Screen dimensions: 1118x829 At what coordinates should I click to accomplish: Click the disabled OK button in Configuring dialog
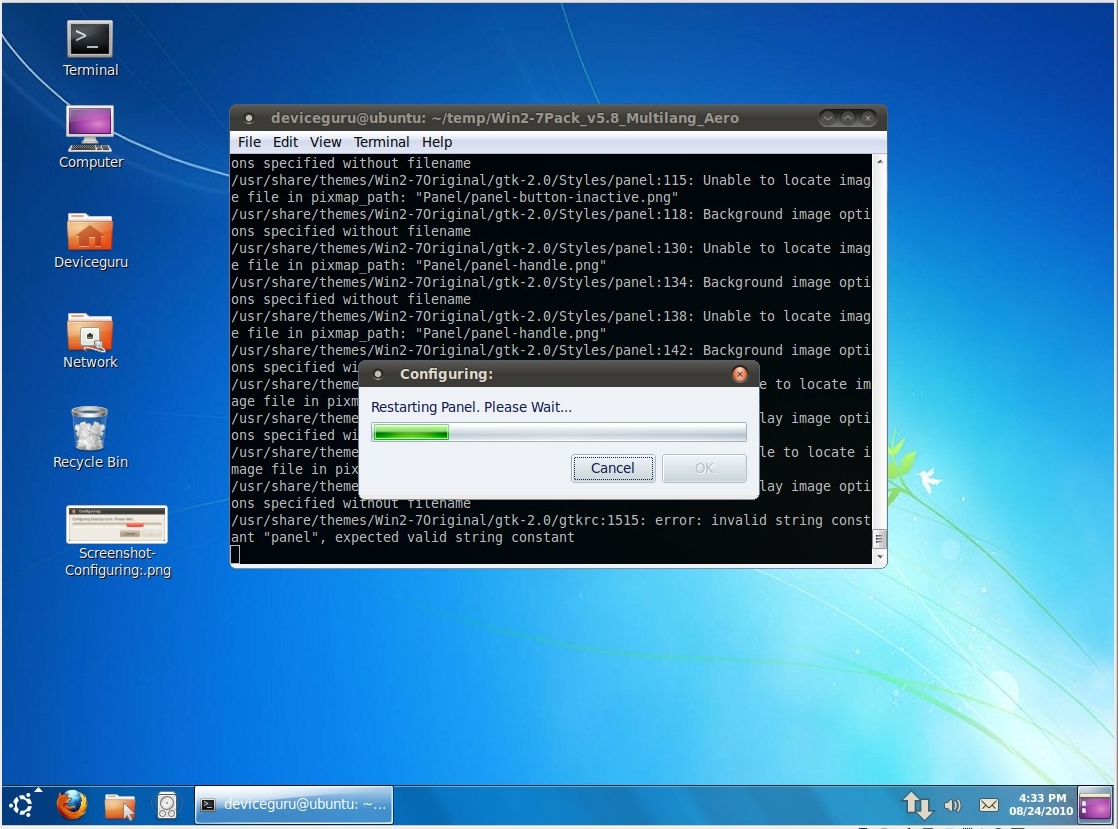click(704, 468)
